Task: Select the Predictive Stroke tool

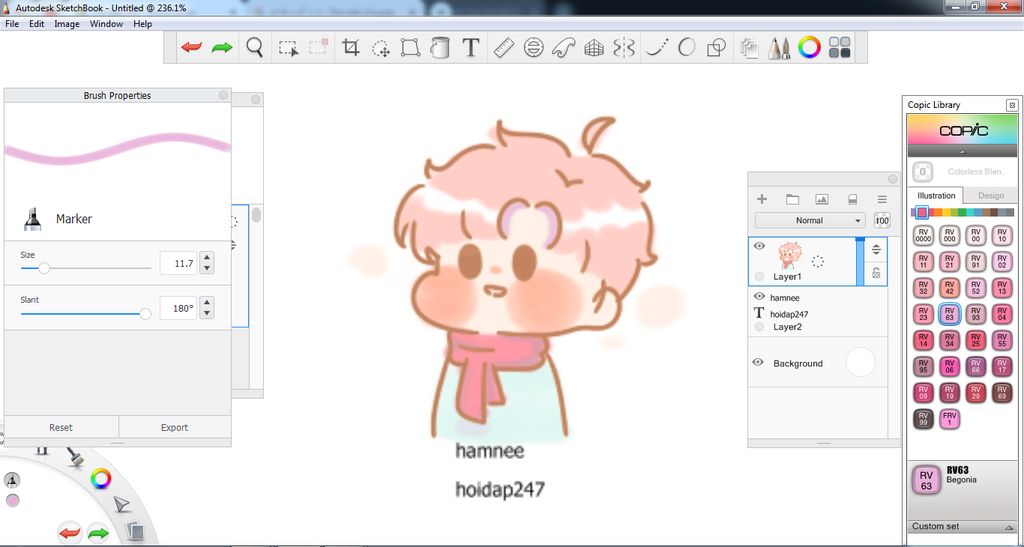Action: pos(686,48)
